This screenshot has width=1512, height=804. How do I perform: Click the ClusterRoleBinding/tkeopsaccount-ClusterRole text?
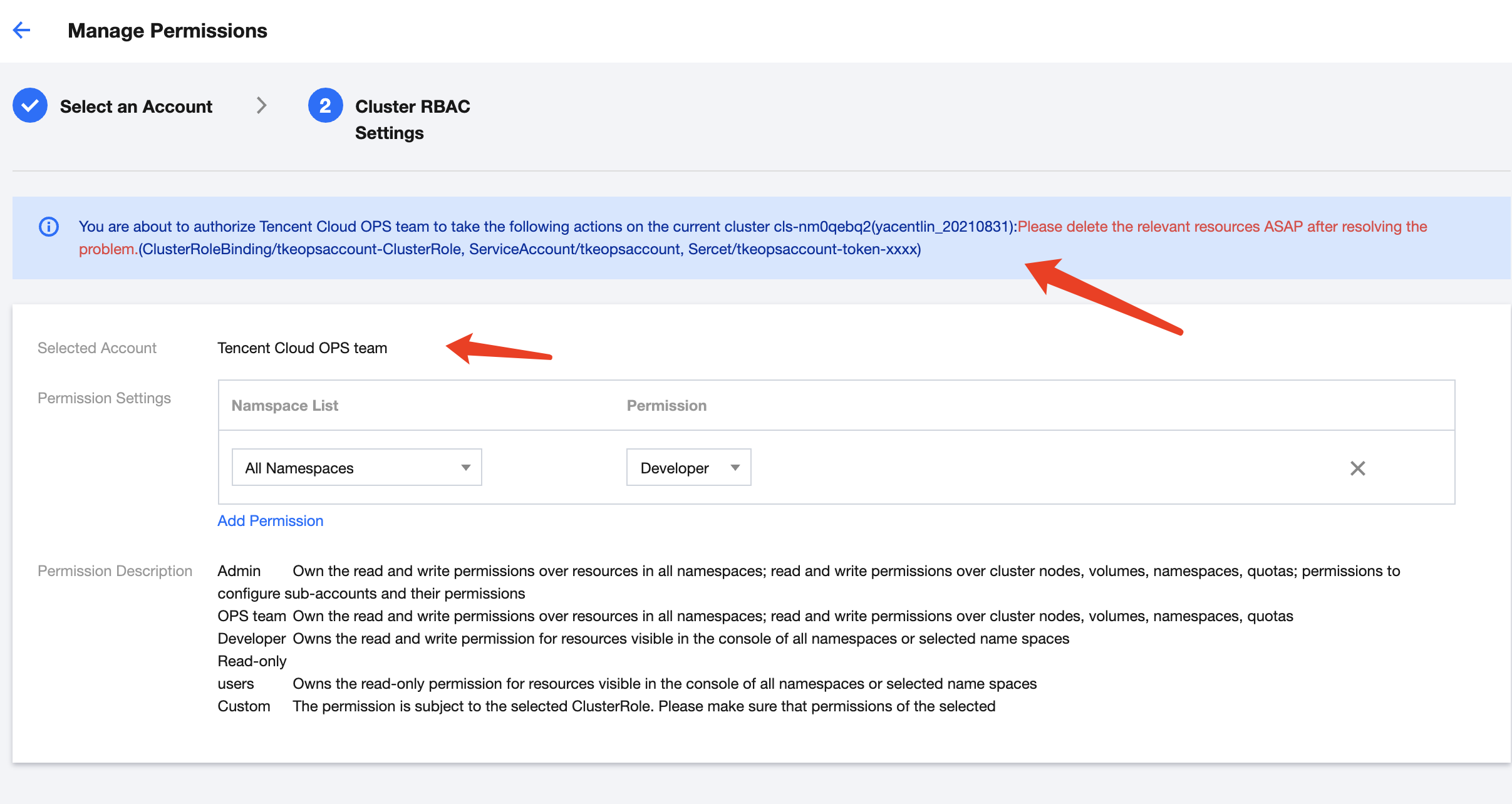(x=301, y=249)
